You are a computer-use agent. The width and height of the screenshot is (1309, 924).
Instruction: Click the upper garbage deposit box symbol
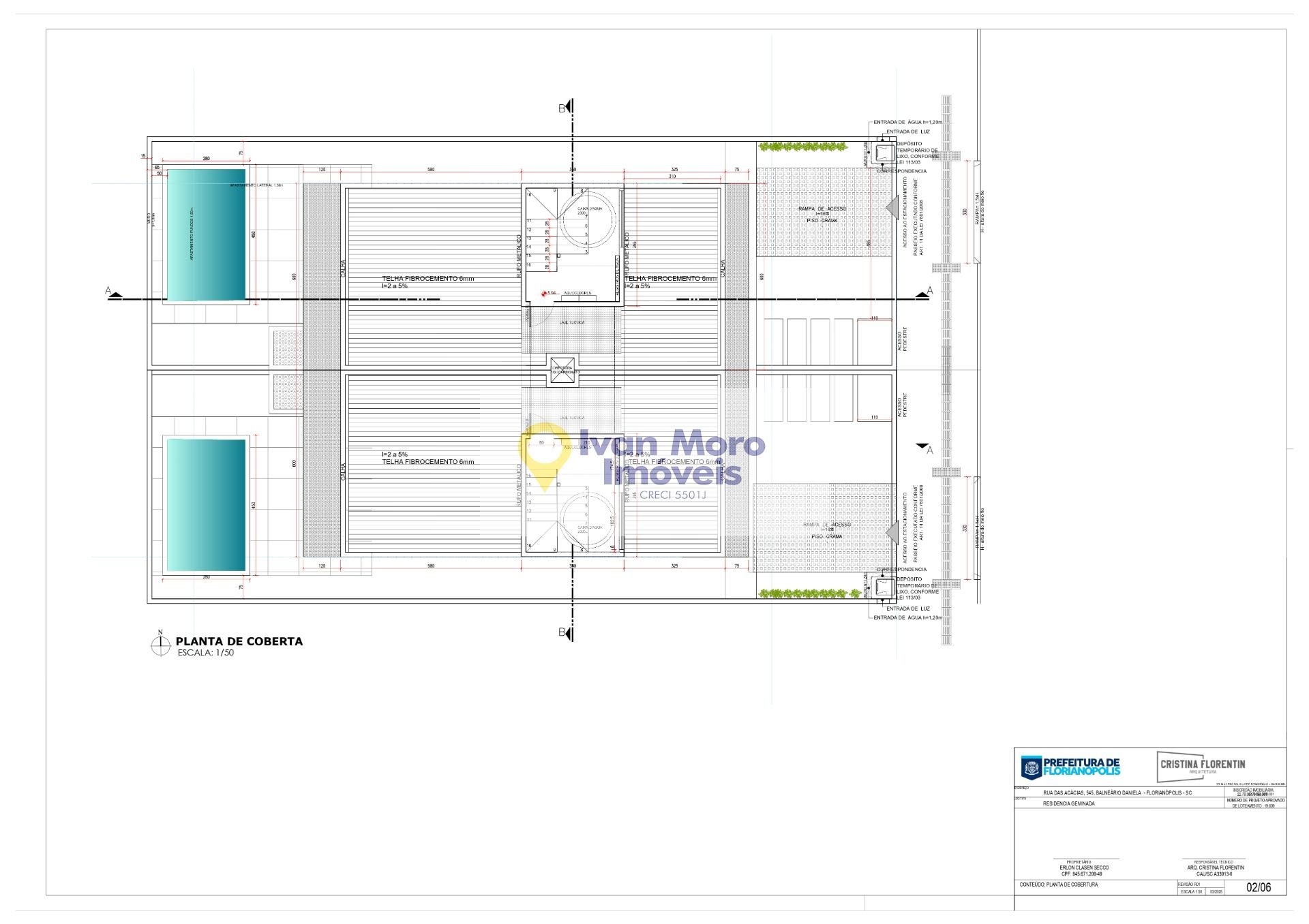[x=884, y=153]
